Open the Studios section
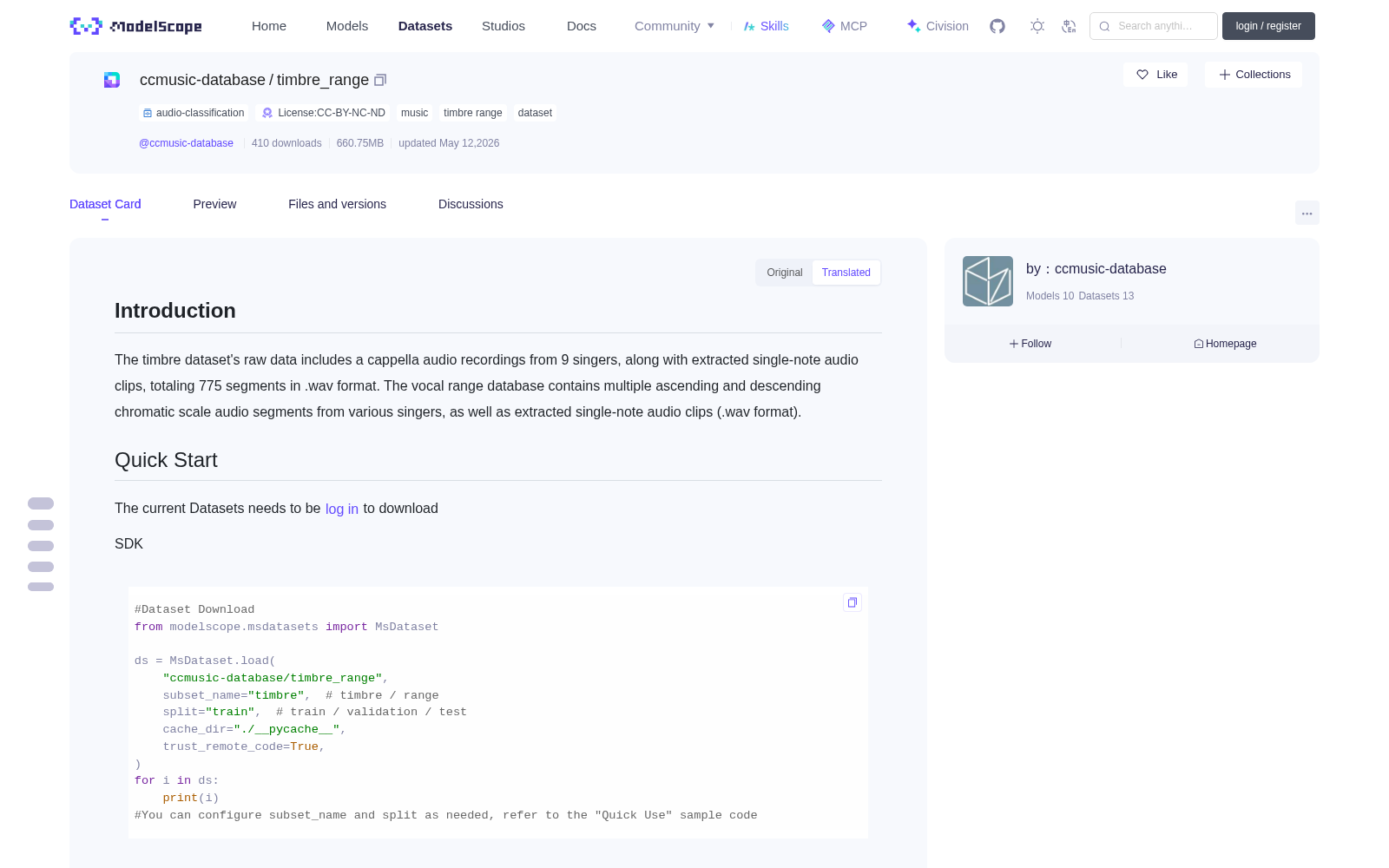1389x868 pixels. [504, 26]
